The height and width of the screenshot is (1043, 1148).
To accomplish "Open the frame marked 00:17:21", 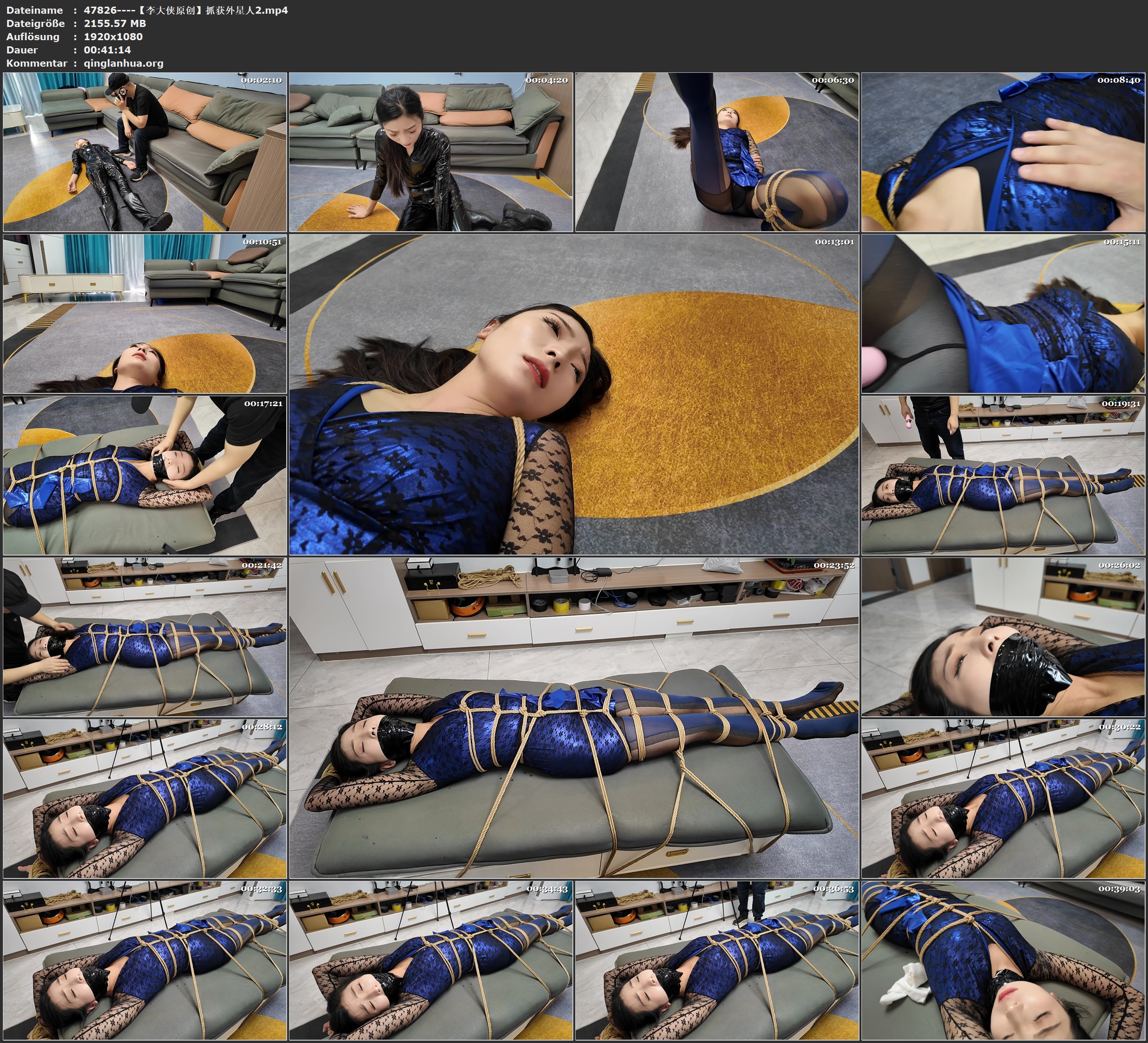I will pos(145,475).
